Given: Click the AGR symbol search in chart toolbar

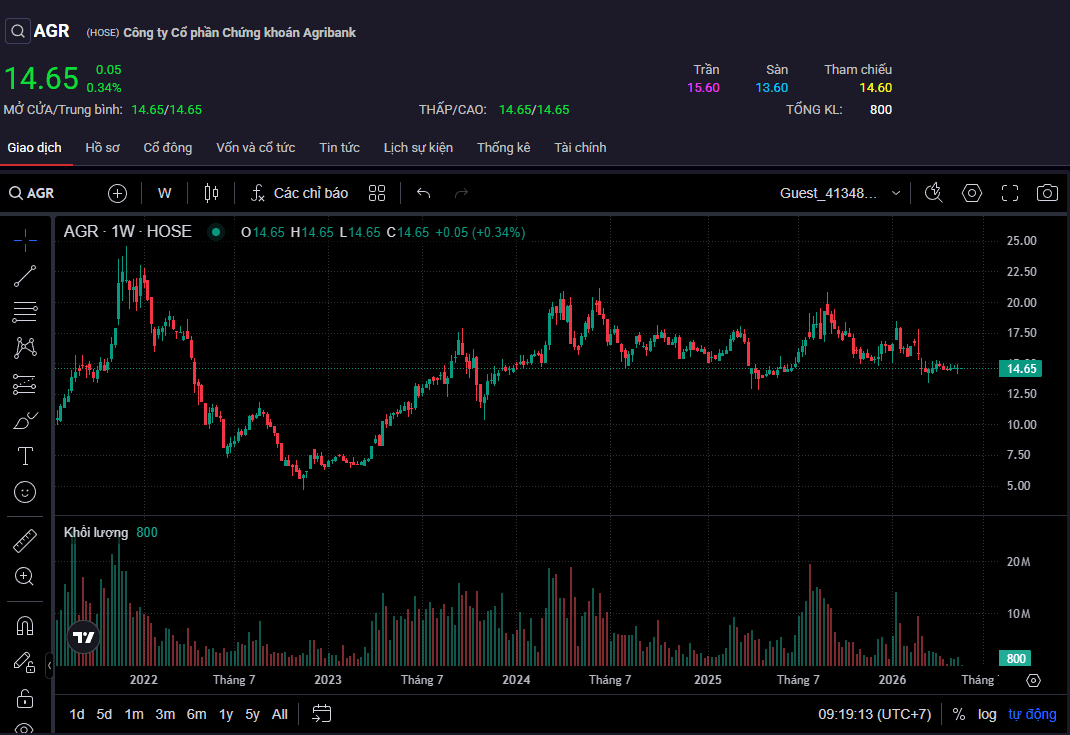Looking at the screenshot, I should (31, 193).
